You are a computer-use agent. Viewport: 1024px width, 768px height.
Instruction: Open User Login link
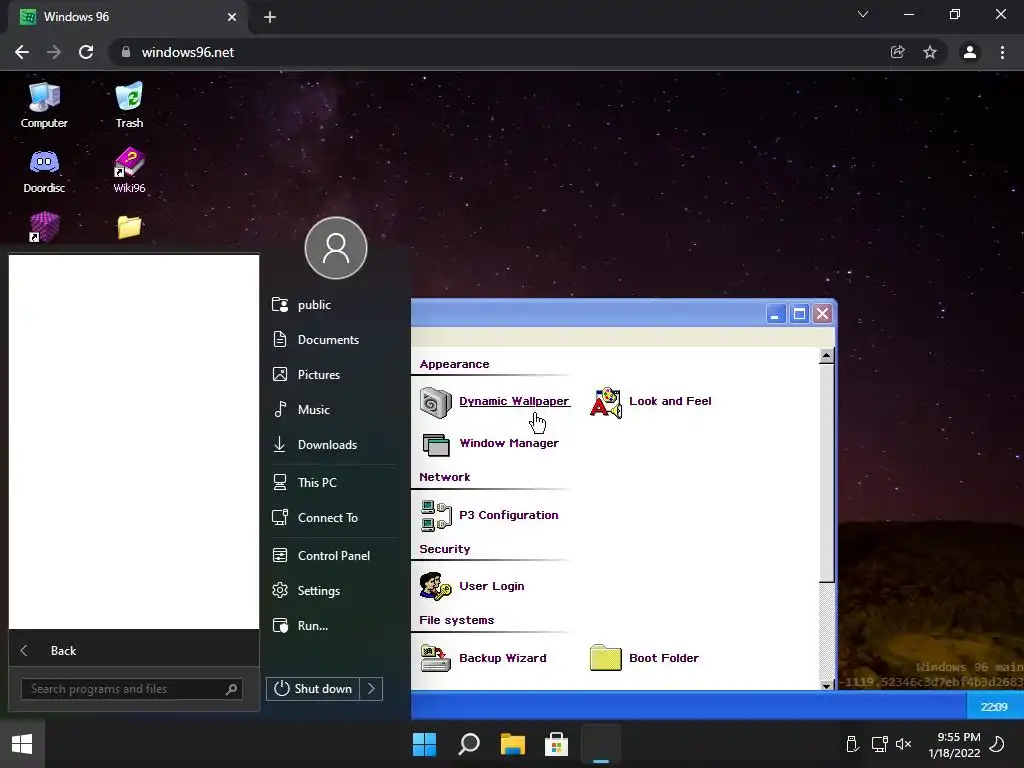[x=492, y=586]
